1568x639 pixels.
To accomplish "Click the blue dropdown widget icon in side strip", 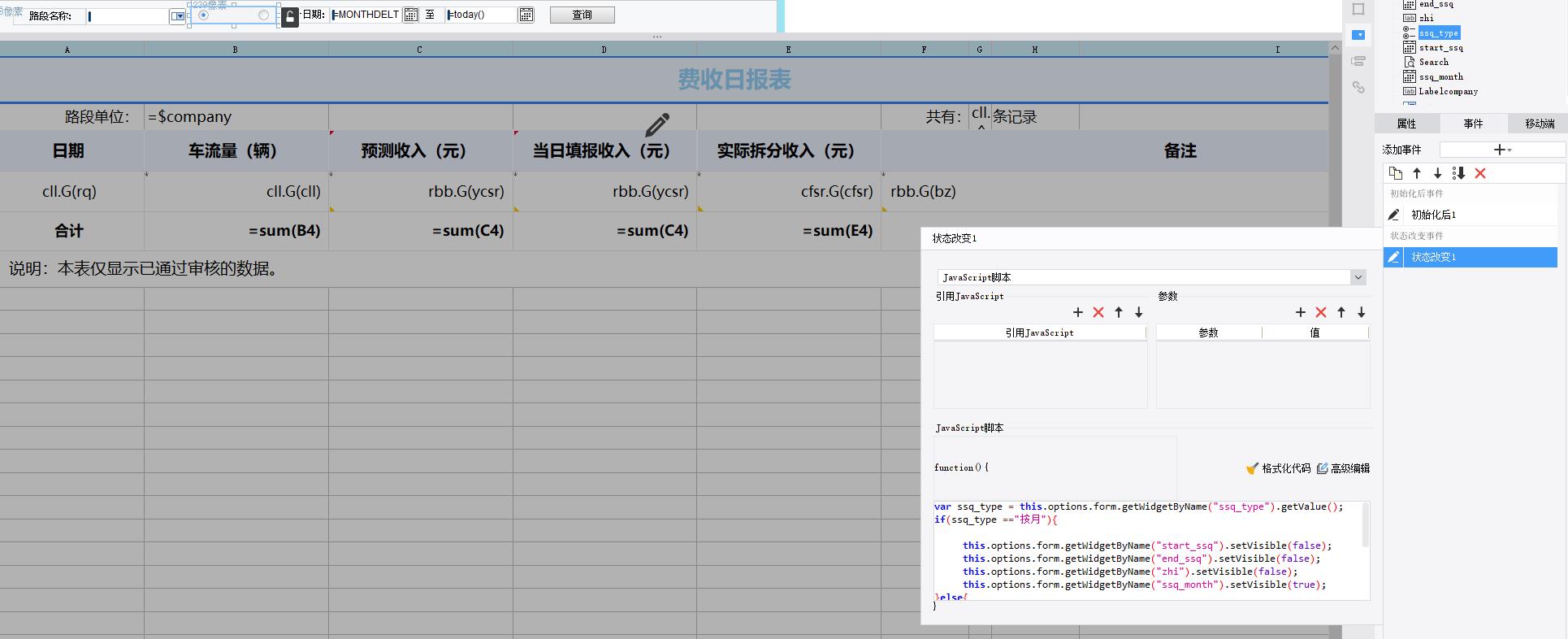I will 1358,35.
